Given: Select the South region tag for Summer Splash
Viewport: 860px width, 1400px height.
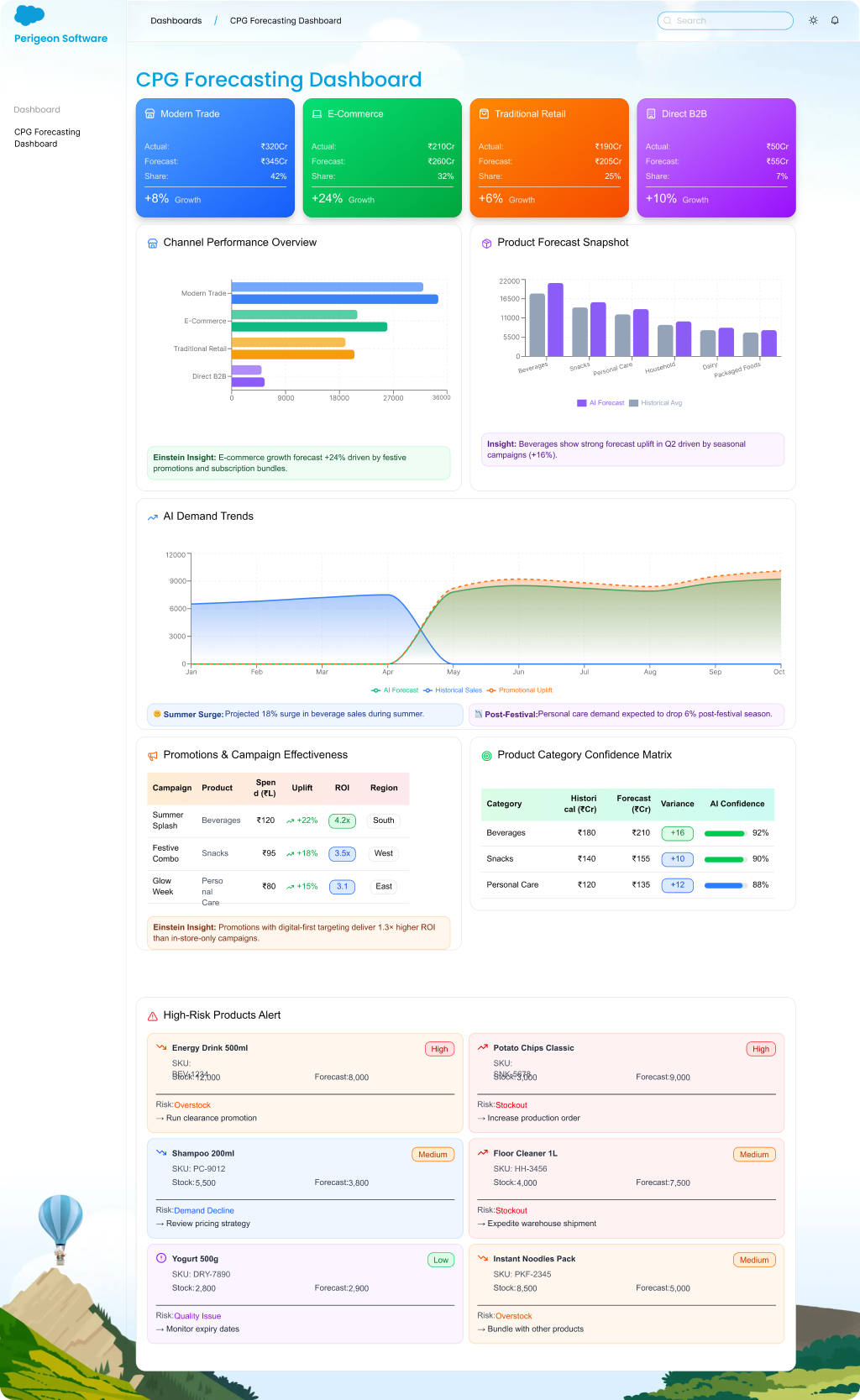Looking at the screenshot, I should point(384,821).
